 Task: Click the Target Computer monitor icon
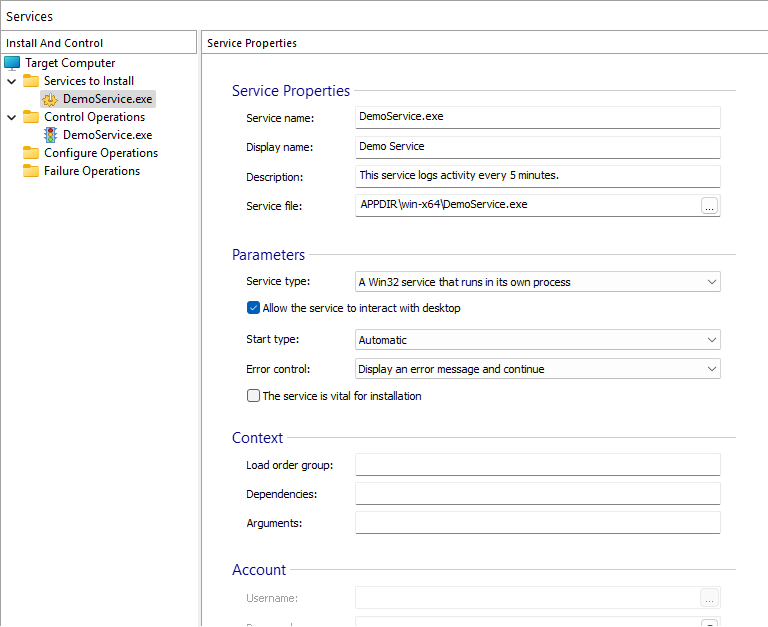pos(12,63)
